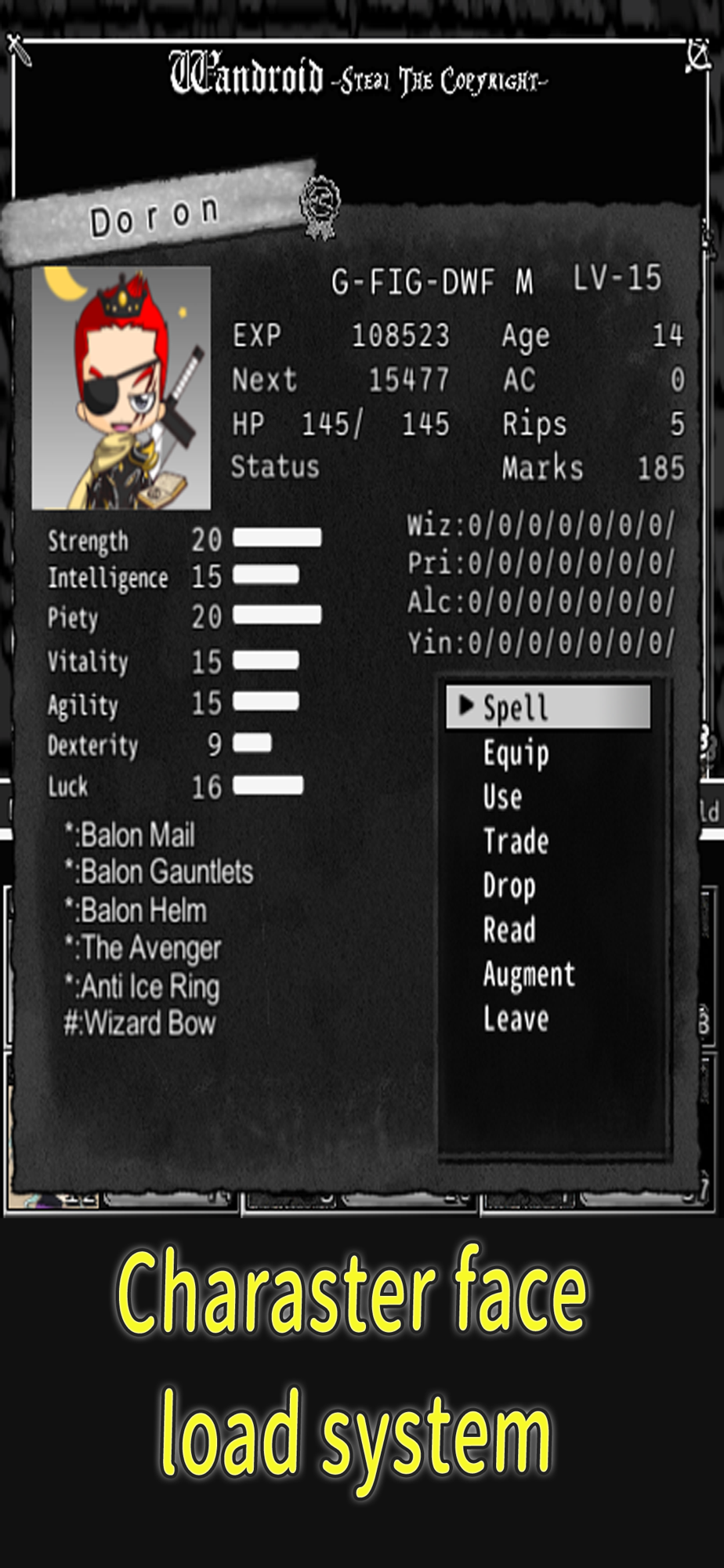Select The Avenger weapon entry
The image size is (724, 1568).
click(143, 948)
